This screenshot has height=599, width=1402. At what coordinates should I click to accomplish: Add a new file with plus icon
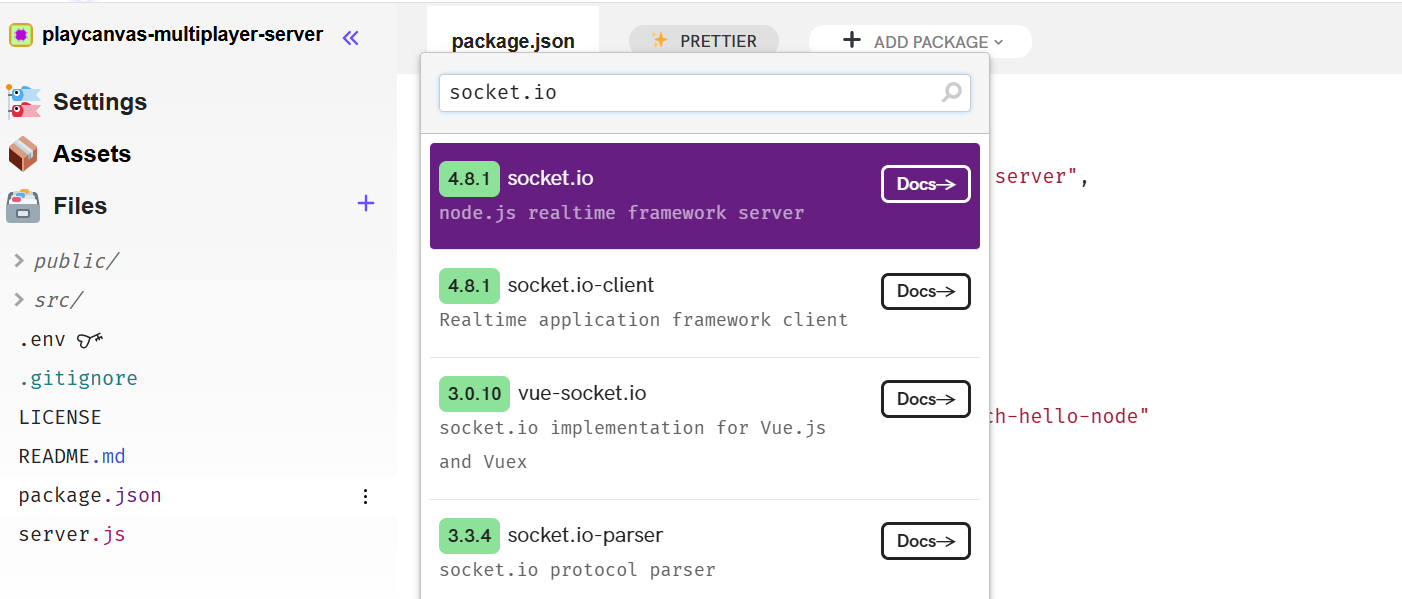click(366, 204)
